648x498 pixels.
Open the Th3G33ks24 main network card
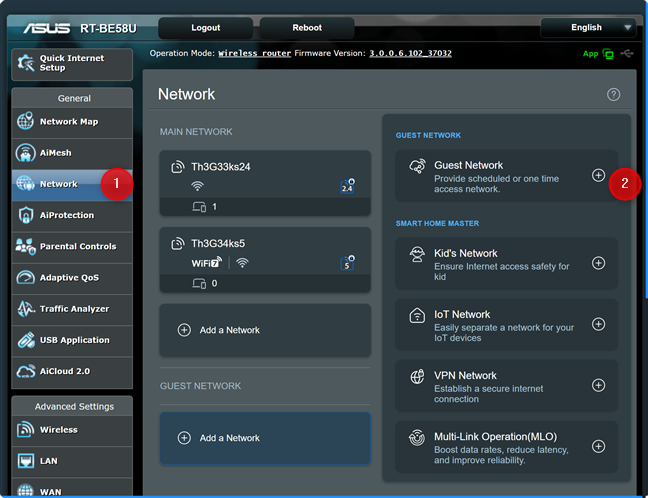coord(265,183)
